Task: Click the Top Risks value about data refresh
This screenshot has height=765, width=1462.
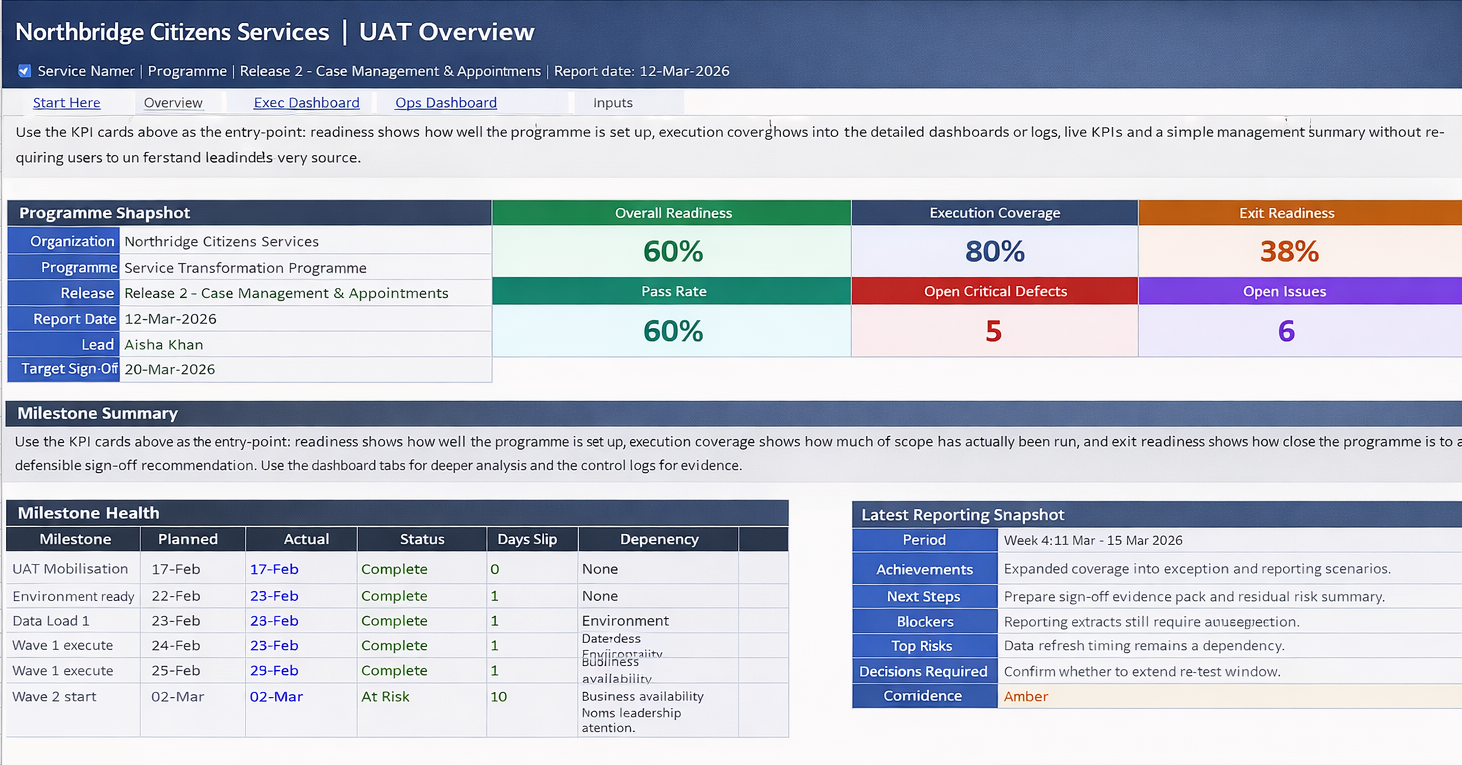Action: tap(1230, 646)
